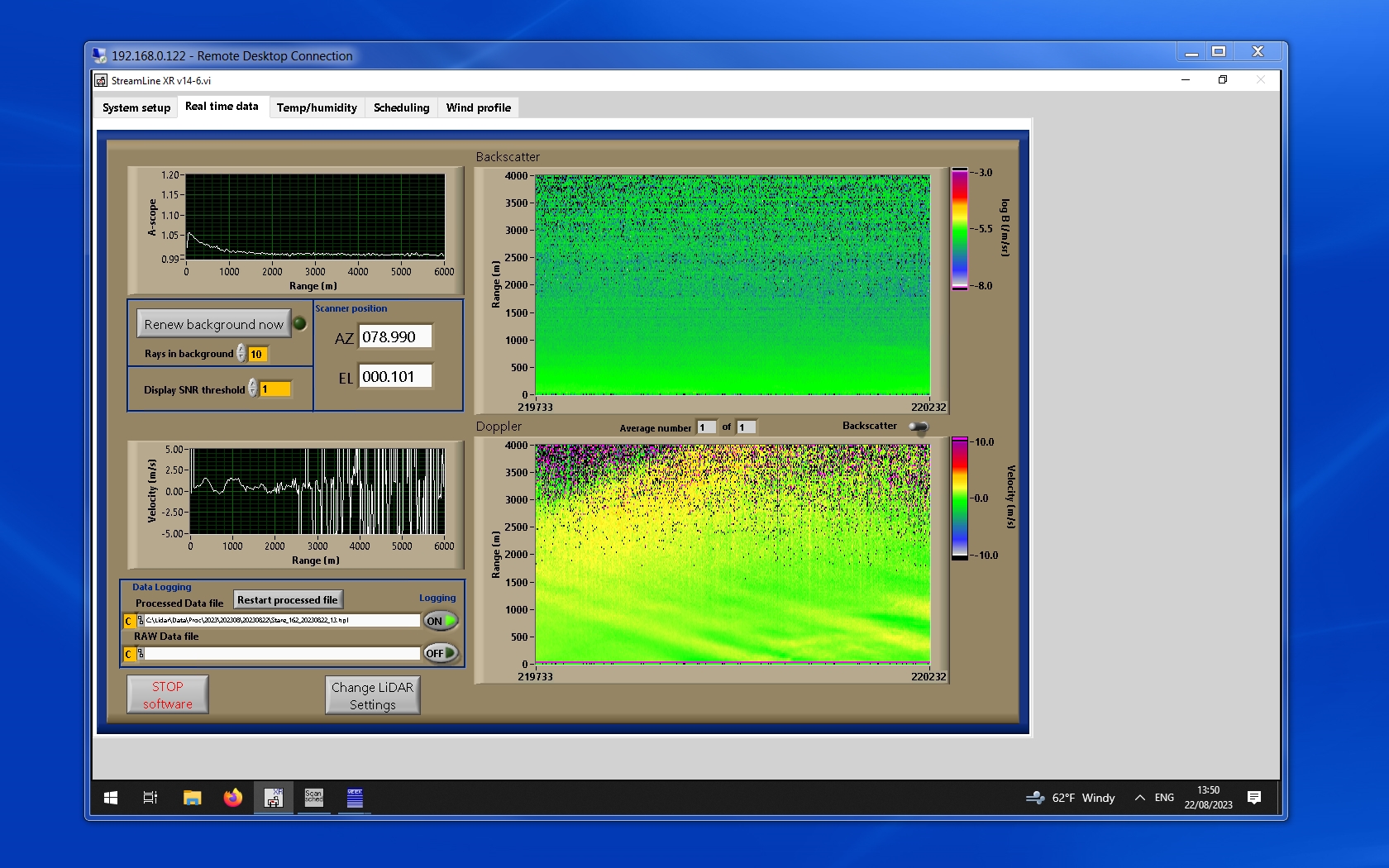The width and height of the screenshot is (1389, 868).
Task: Click the StreamLine XR taskbar icon
Action: click(274, 798)
